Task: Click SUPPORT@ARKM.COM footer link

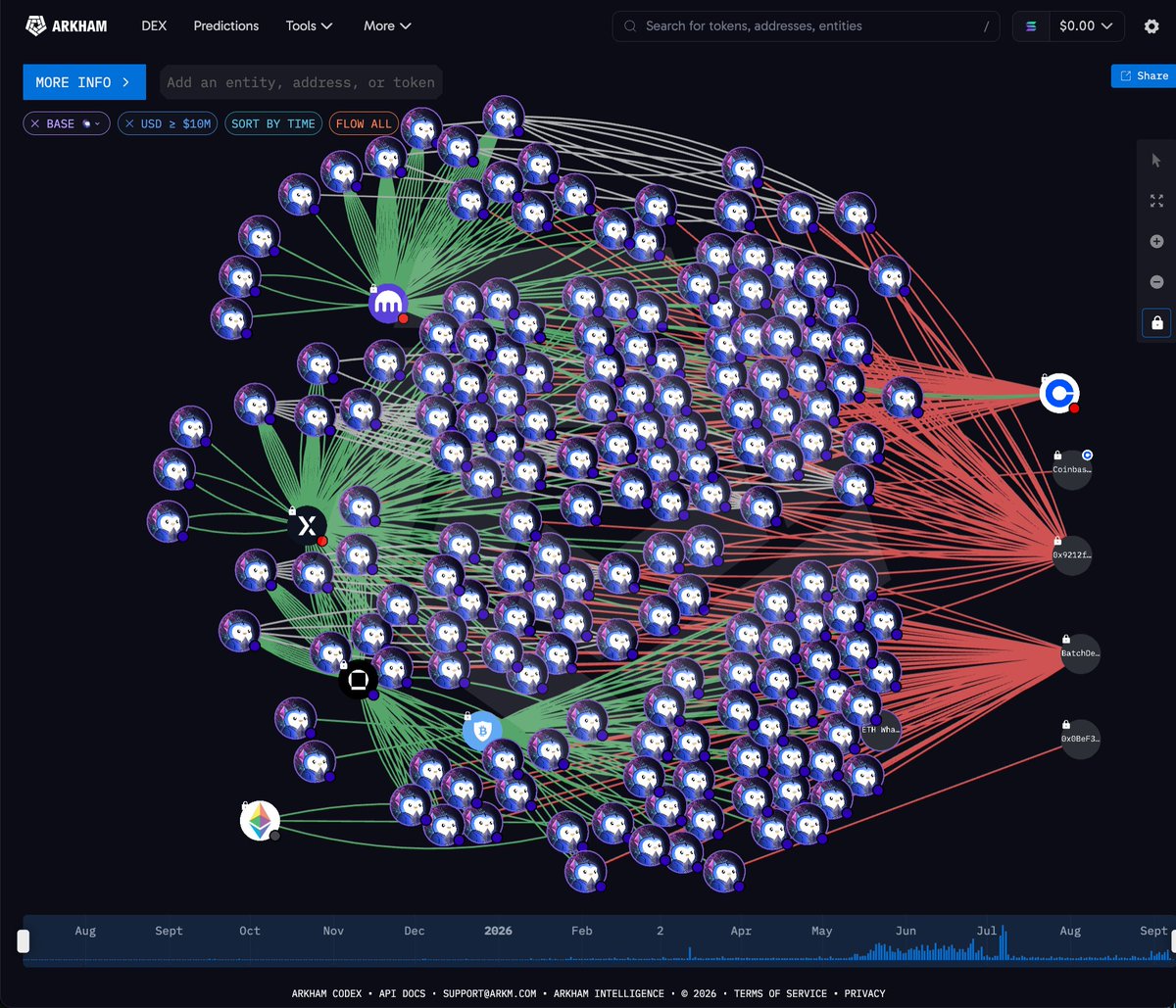Action: coord(489,993)
